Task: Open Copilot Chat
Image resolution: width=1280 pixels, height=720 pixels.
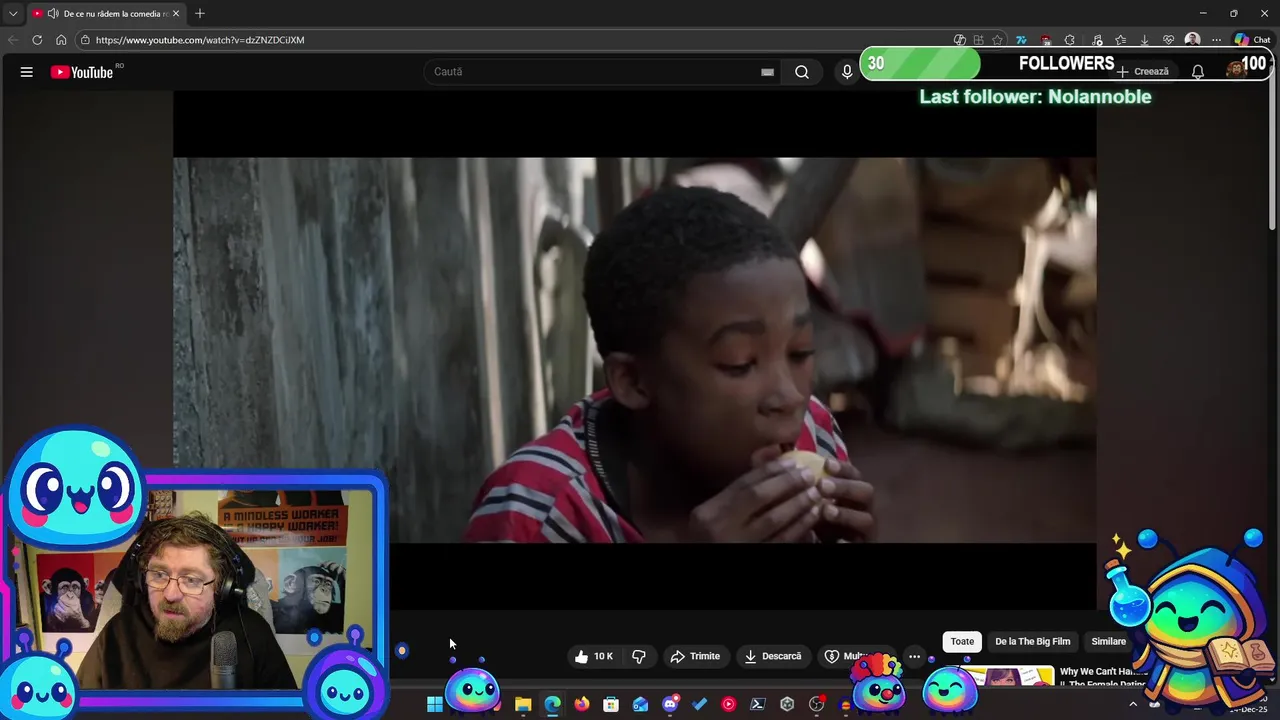Action: (1252, 40)
